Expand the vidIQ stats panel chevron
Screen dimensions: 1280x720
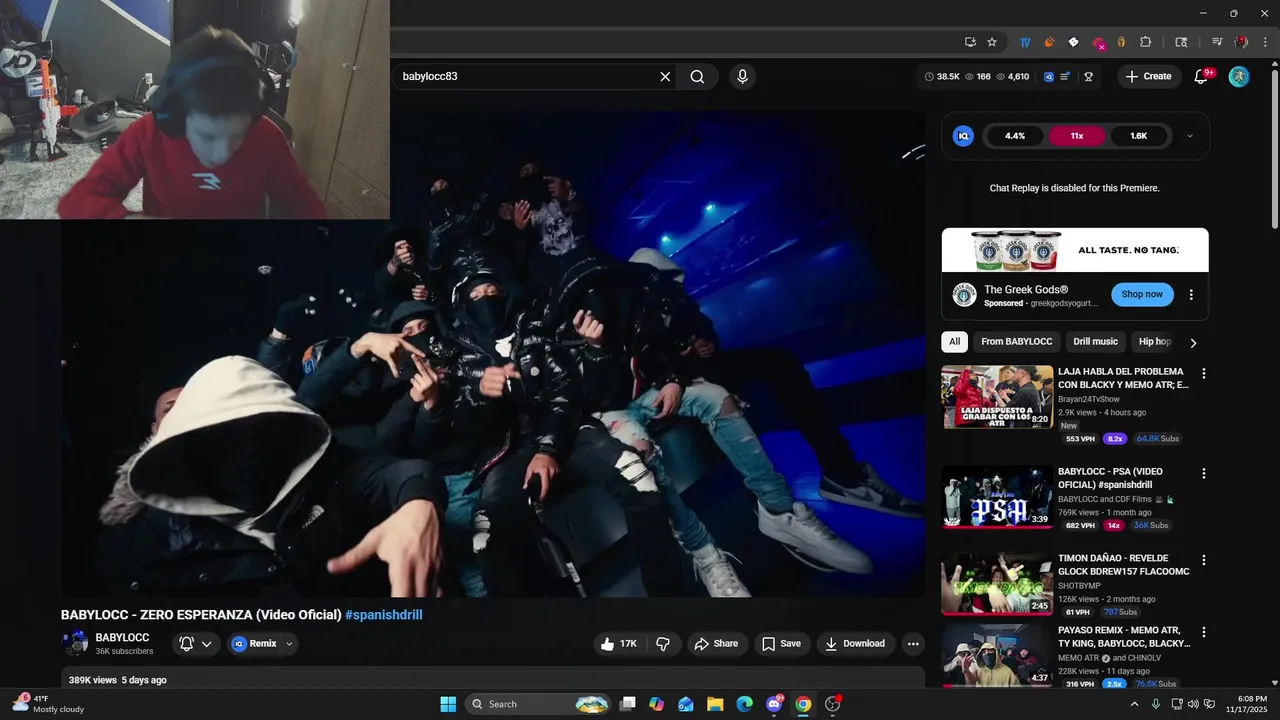click(1189, 136)
